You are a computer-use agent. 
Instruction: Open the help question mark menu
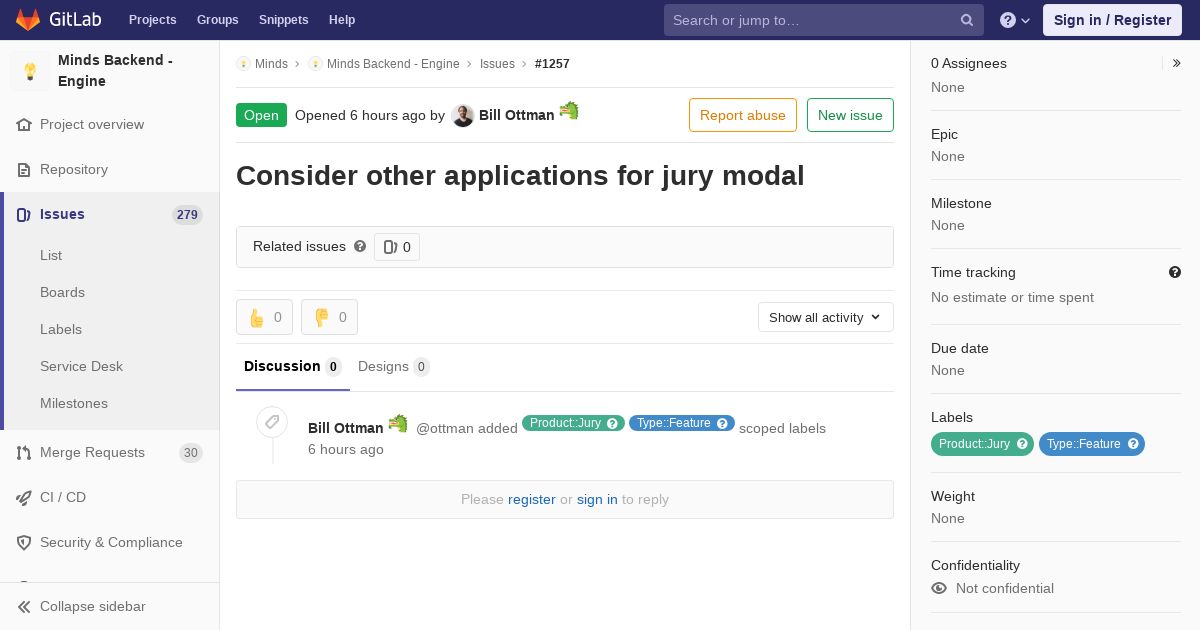pyautogui.click(x=1015, y=20)
